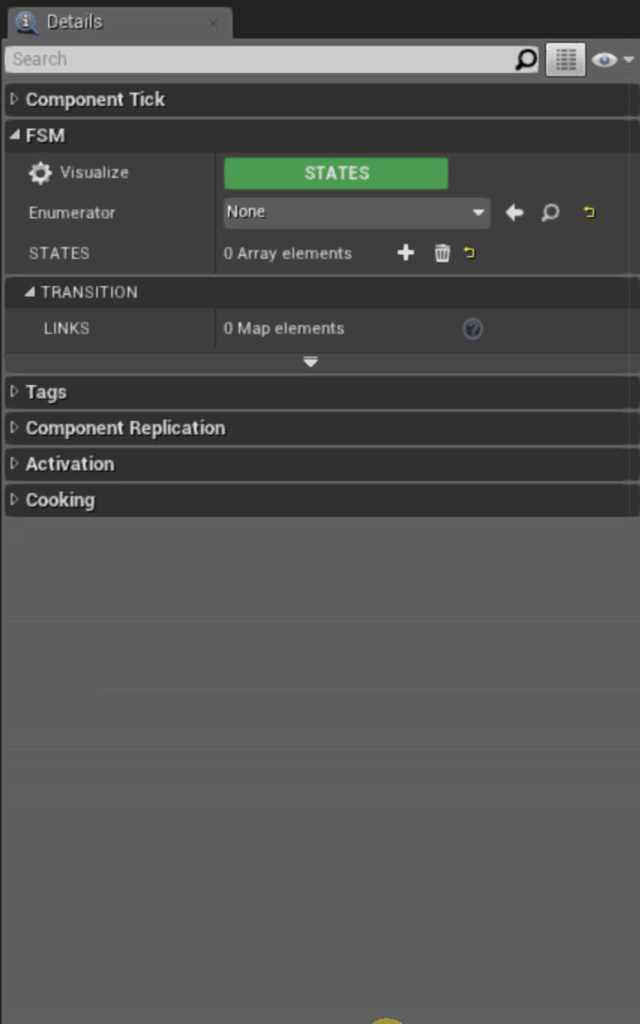Reset Enumerator to default value
Screen dimensions: 640x1024
[x=589, y=212]
